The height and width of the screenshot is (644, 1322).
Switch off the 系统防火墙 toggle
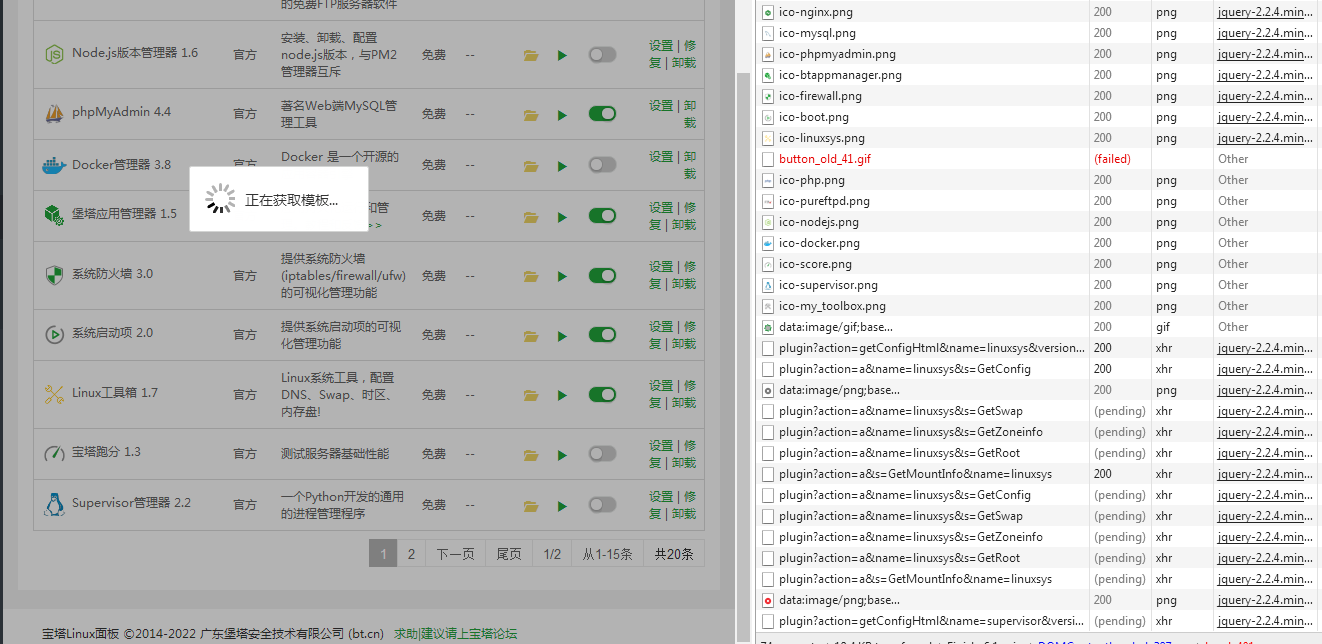tap(602, 275)
